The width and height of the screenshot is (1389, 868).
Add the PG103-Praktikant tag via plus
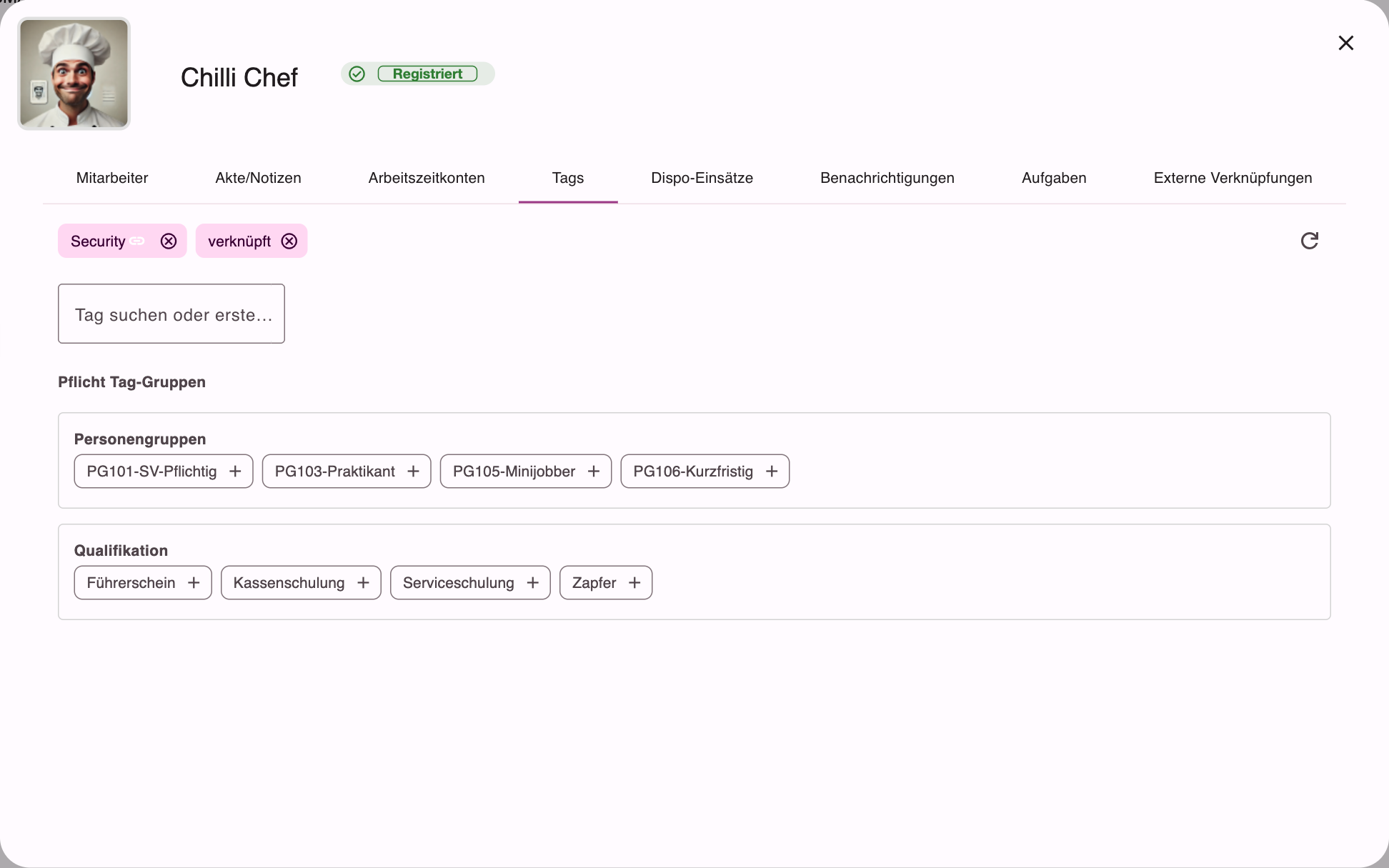[x=413, y=472]
